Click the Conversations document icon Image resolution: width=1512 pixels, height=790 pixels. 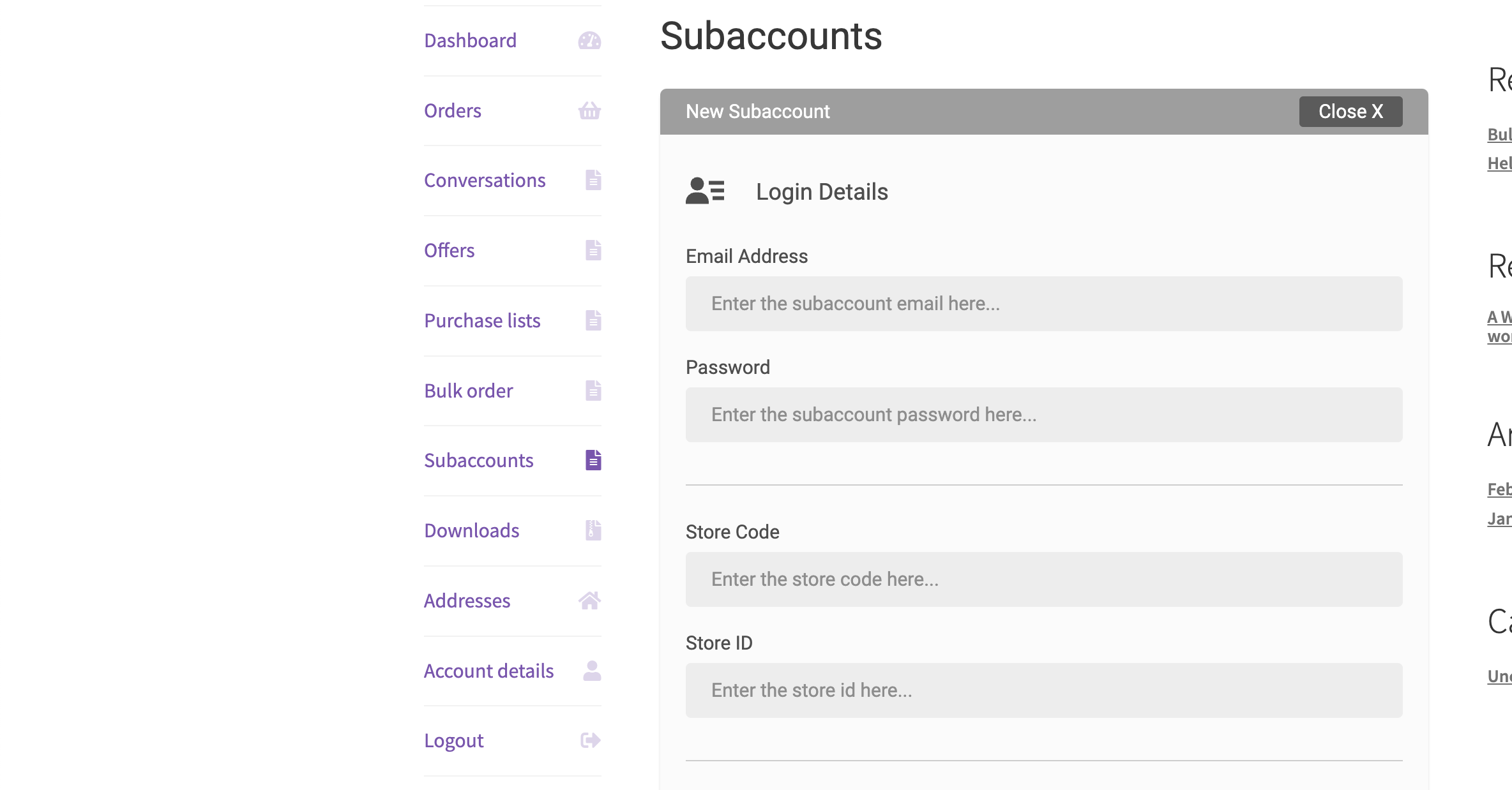593,181
